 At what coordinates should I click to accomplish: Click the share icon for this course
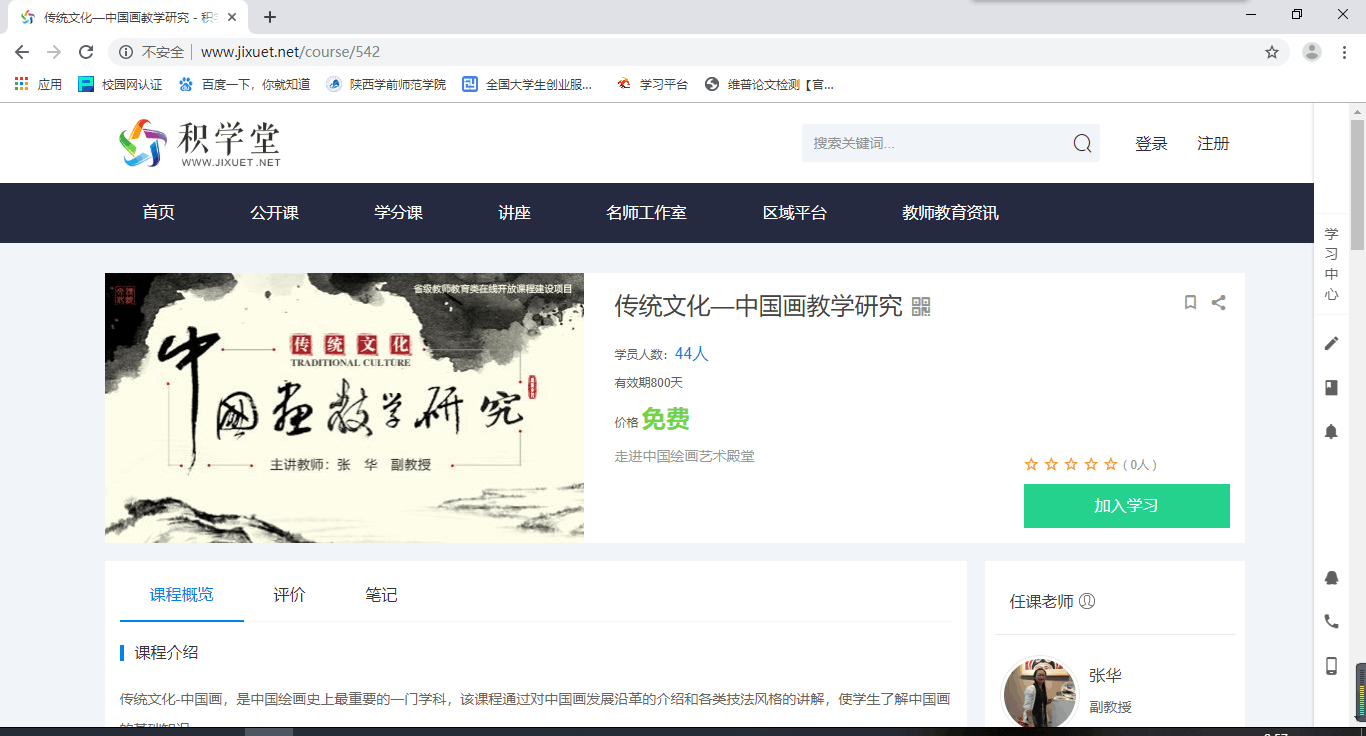1218,302
